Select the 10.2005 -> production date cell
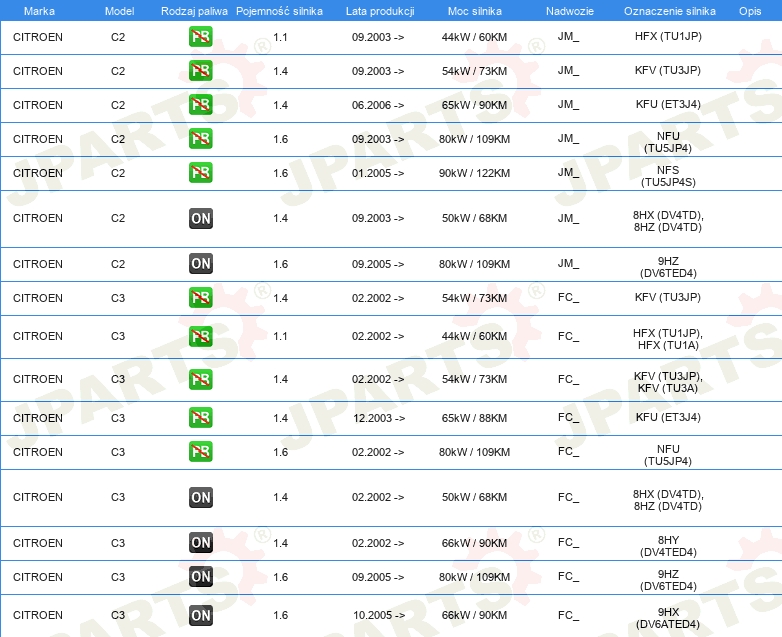 click(379, 615)
